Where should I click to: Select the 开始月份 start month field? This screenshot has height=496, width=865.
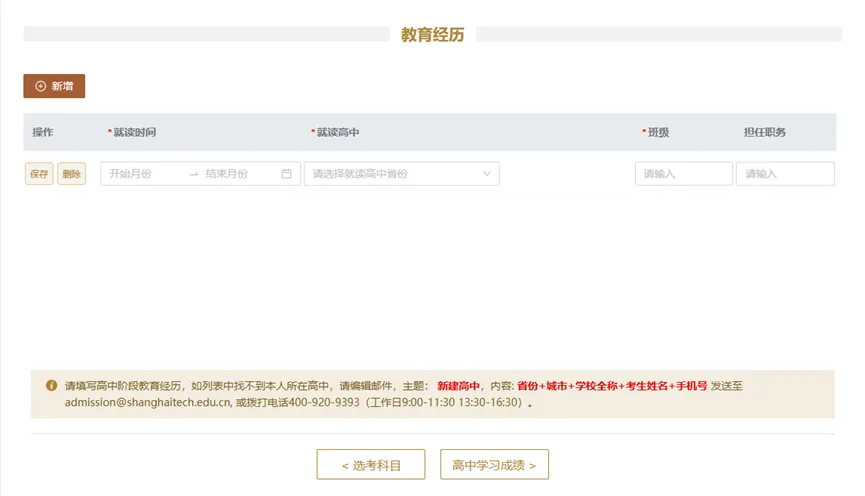click(x=143, y=174)
